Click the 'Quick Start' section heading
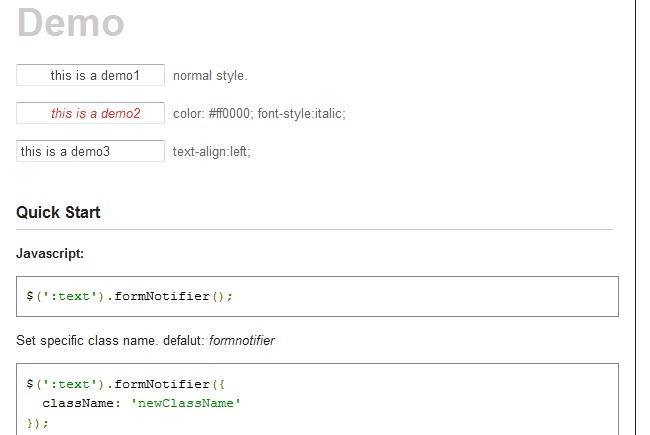This screenshot has width=650, height=435. coord(58,212)
